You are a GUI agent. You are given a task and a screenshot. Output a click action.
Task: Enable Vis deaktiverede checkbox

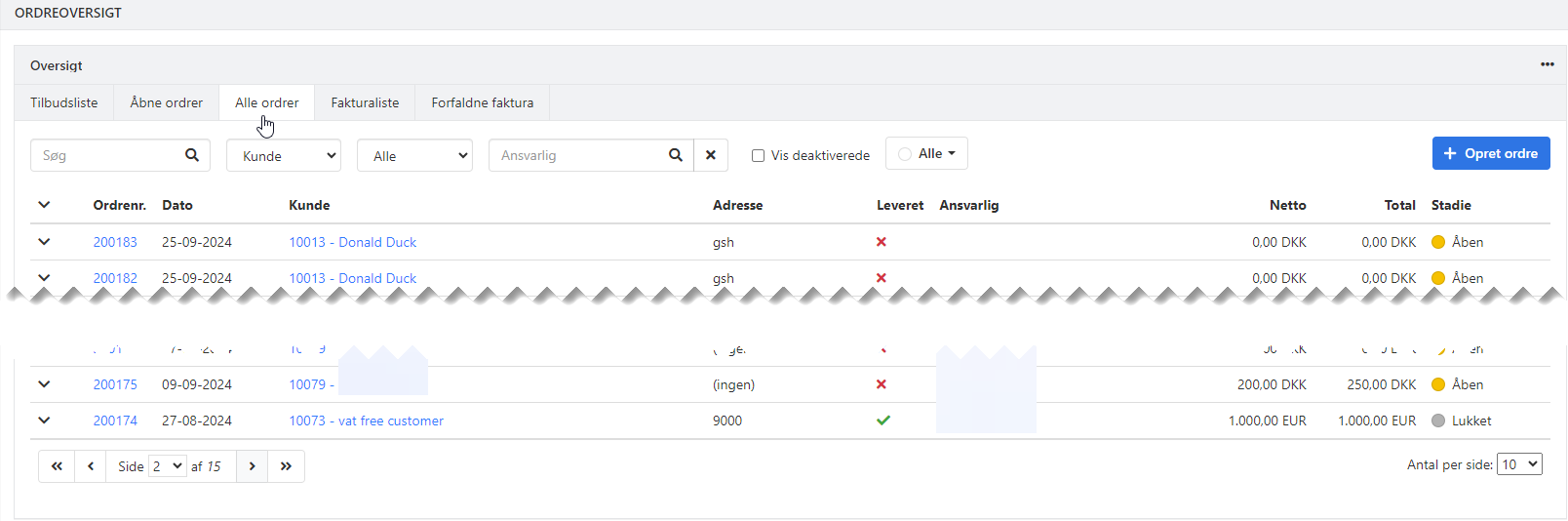[758, 156]
